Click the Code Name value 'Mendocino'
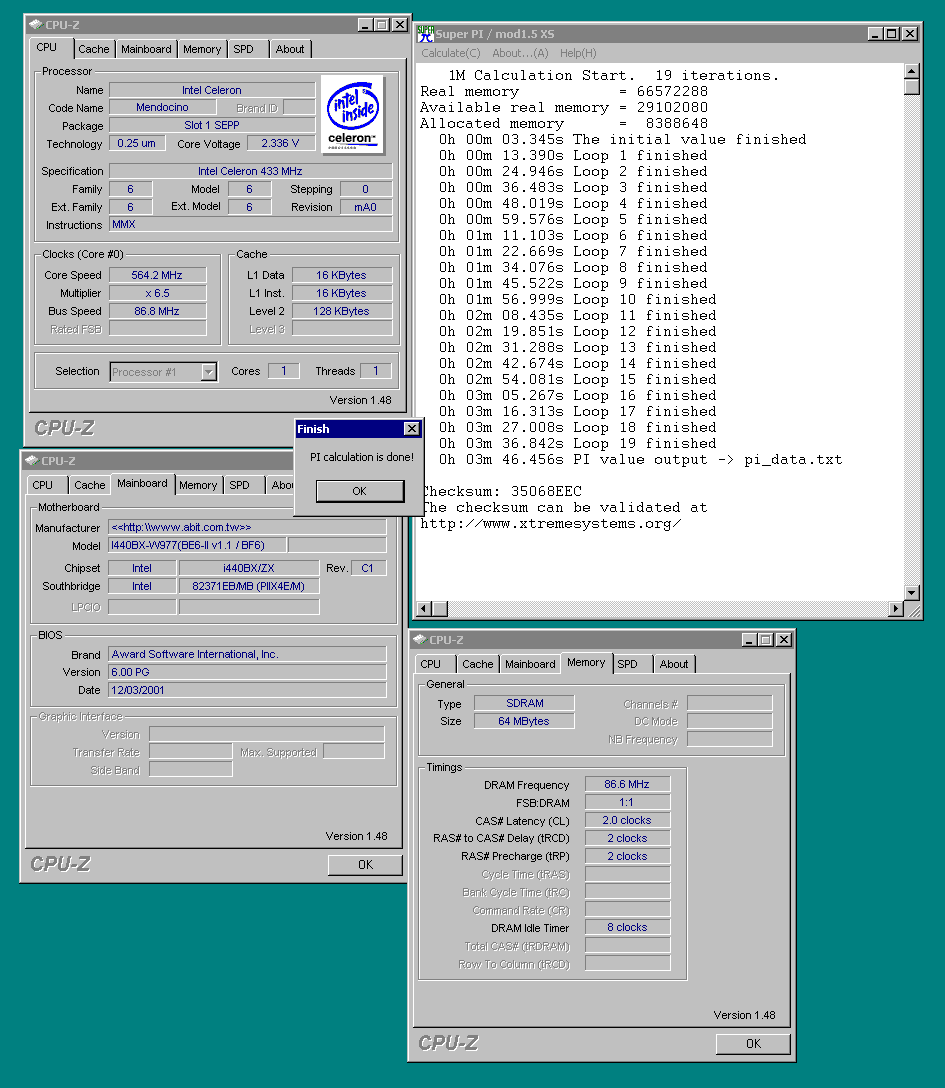The image size is (945, 1088). [162, 108]
